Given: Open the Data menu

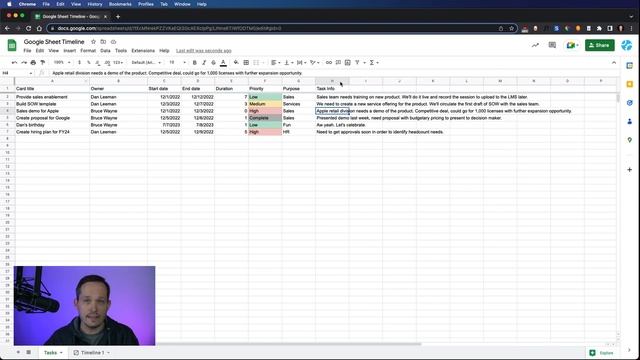Looking at the screenshot, I should [x=105, y=51].
